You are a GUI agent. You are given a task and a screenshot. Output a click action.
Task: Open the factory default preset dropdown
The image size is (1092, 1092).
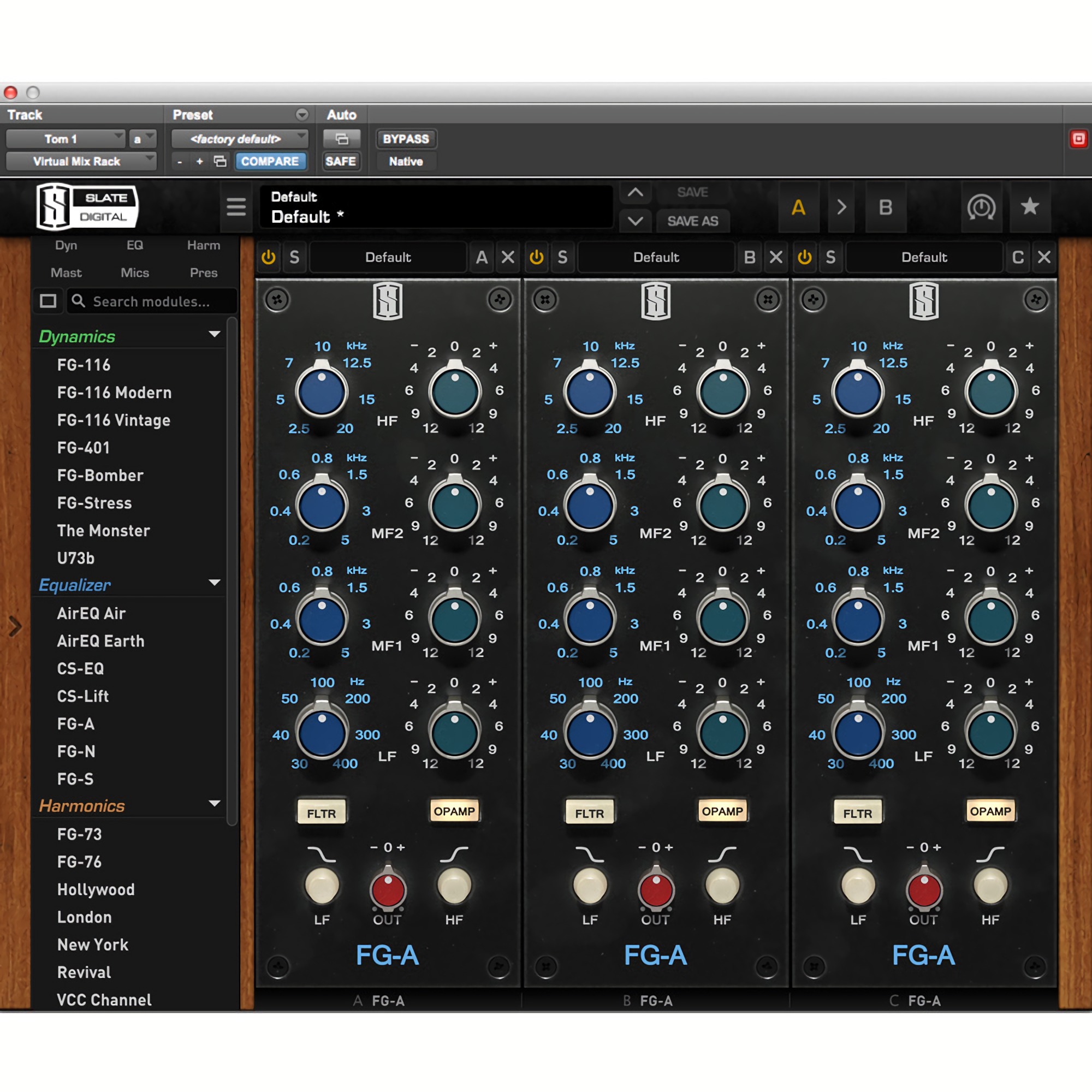click(240, 139)
